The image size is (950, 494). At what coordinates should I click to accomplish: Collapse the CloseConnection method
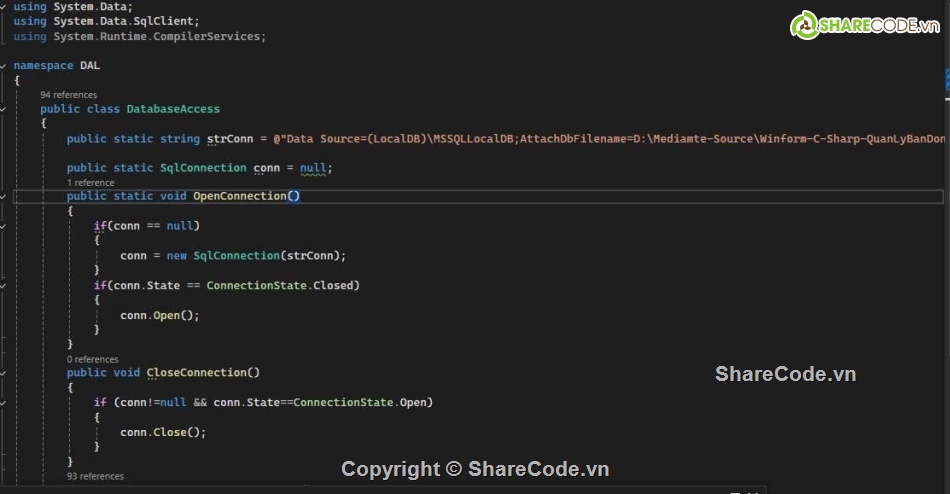pyautogui.click(x=3, y=373)
